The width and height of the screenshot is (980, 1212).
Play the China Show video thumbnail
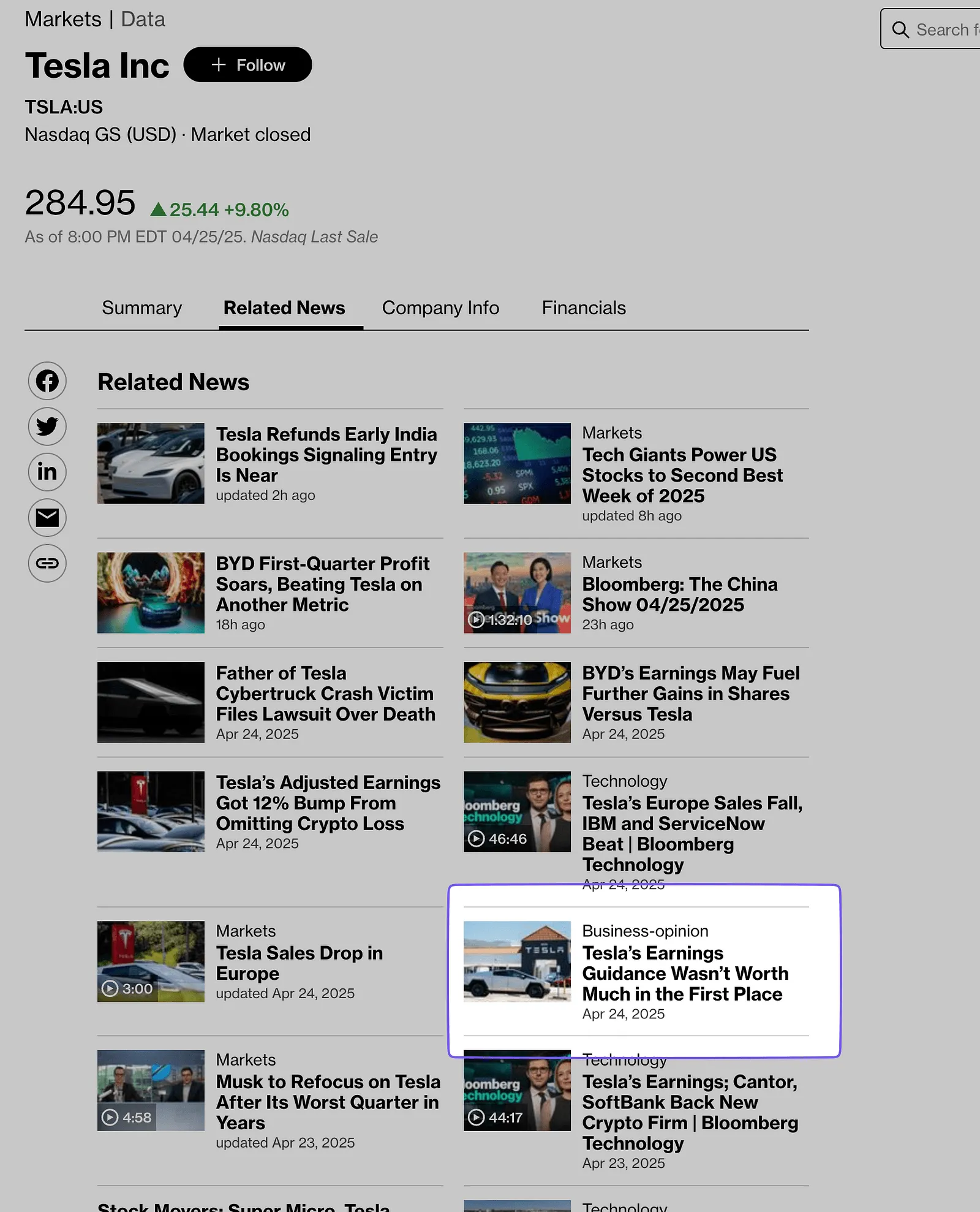pos(516,593)
